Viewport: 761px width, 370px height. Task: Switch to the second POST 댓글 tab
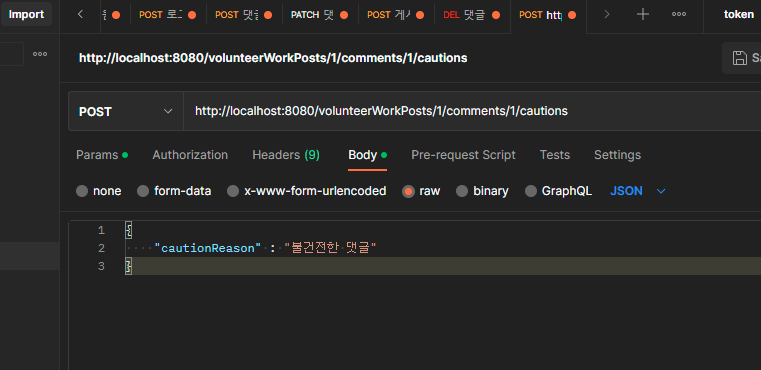click(244, 15)
